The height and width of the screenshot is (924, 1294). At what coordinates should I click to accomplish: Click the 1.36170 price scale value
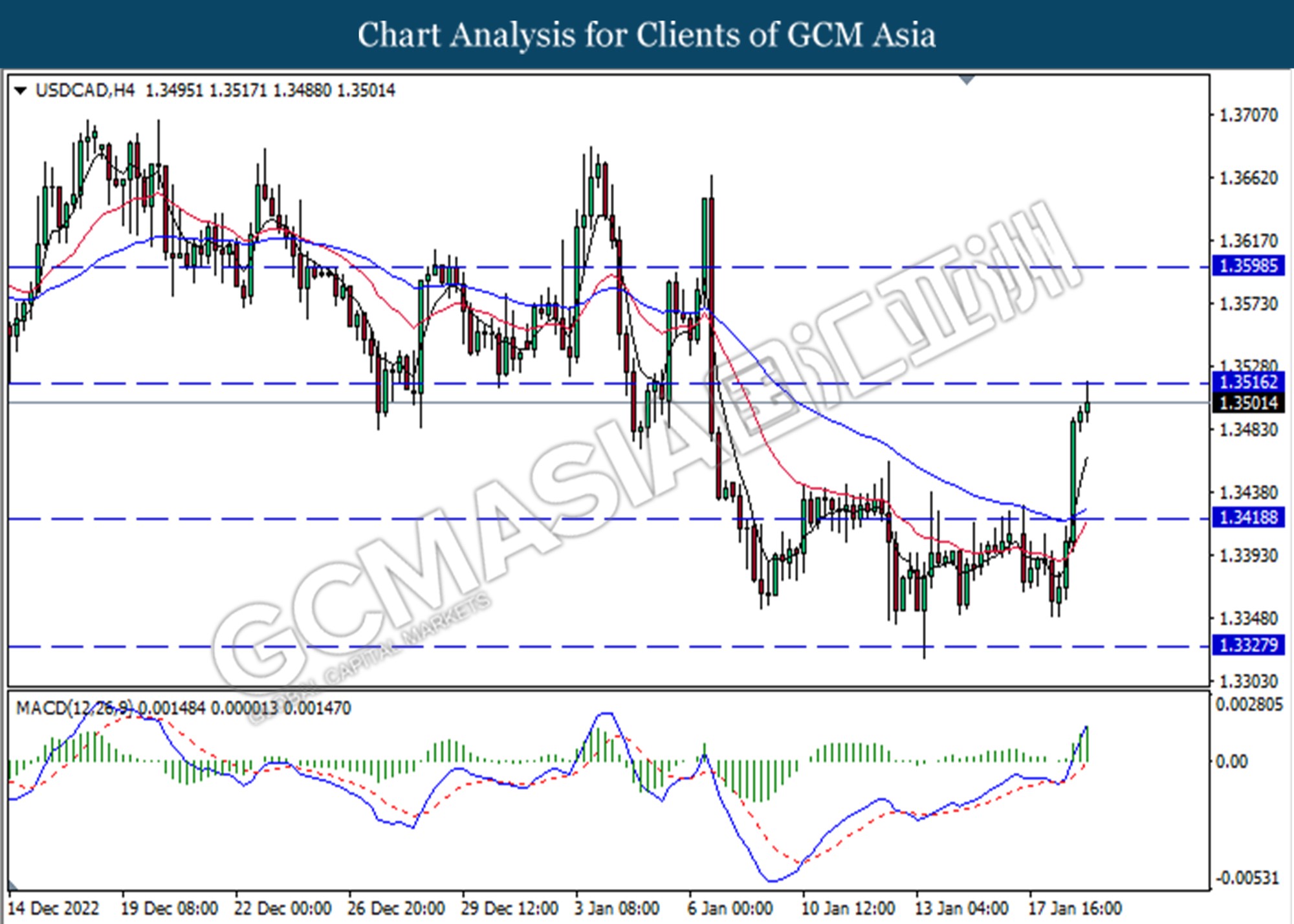[1249, 241]
